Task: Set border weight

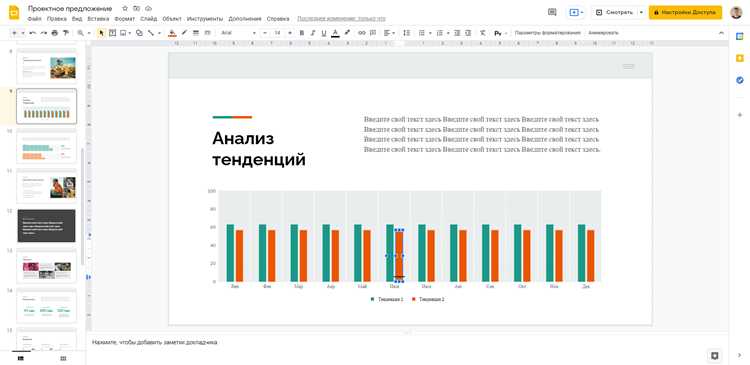Action: (x=196, y=33)
